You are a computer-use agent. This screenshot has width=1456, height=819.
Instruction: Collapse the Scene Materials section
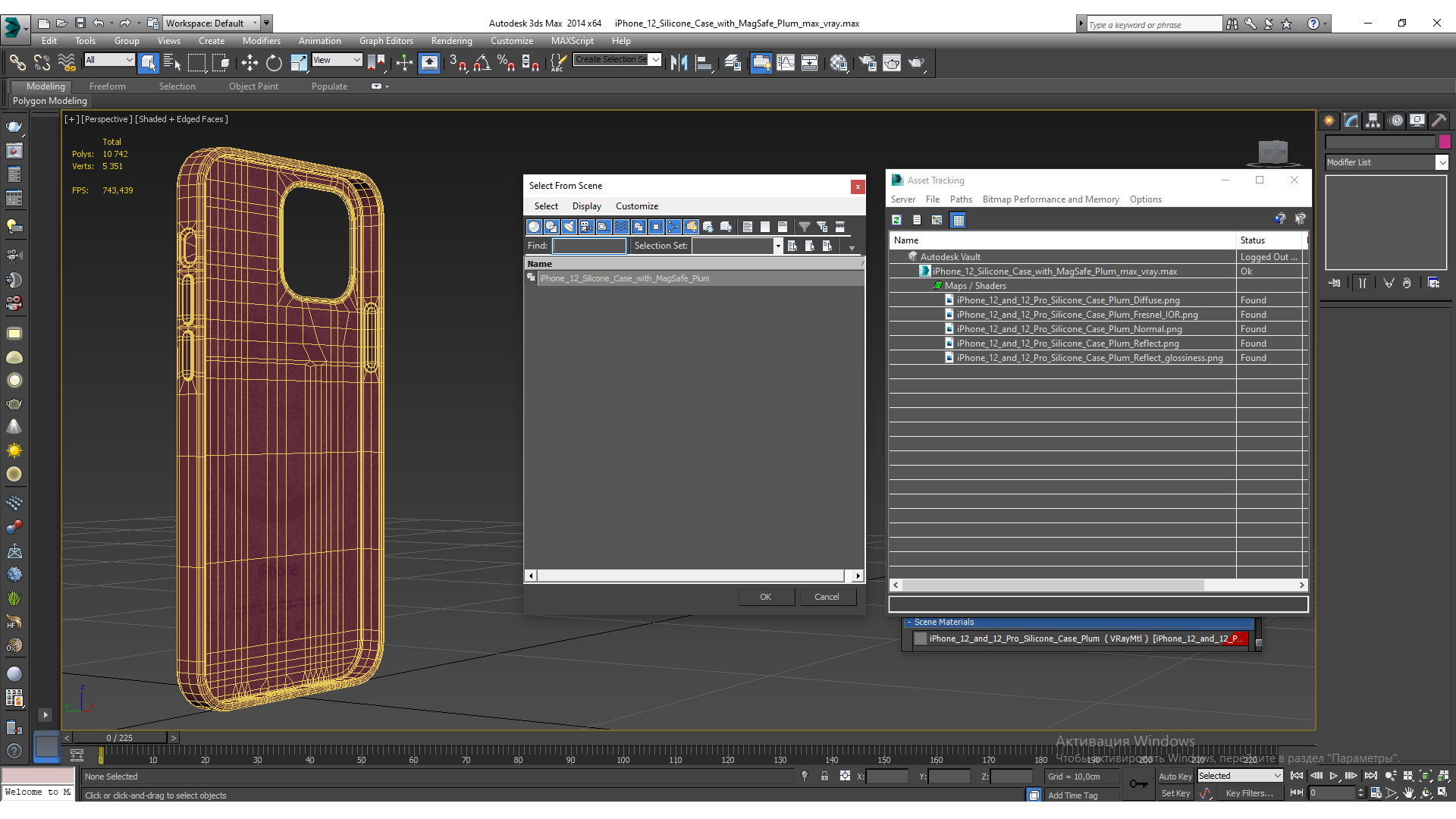tap(909, 622)
